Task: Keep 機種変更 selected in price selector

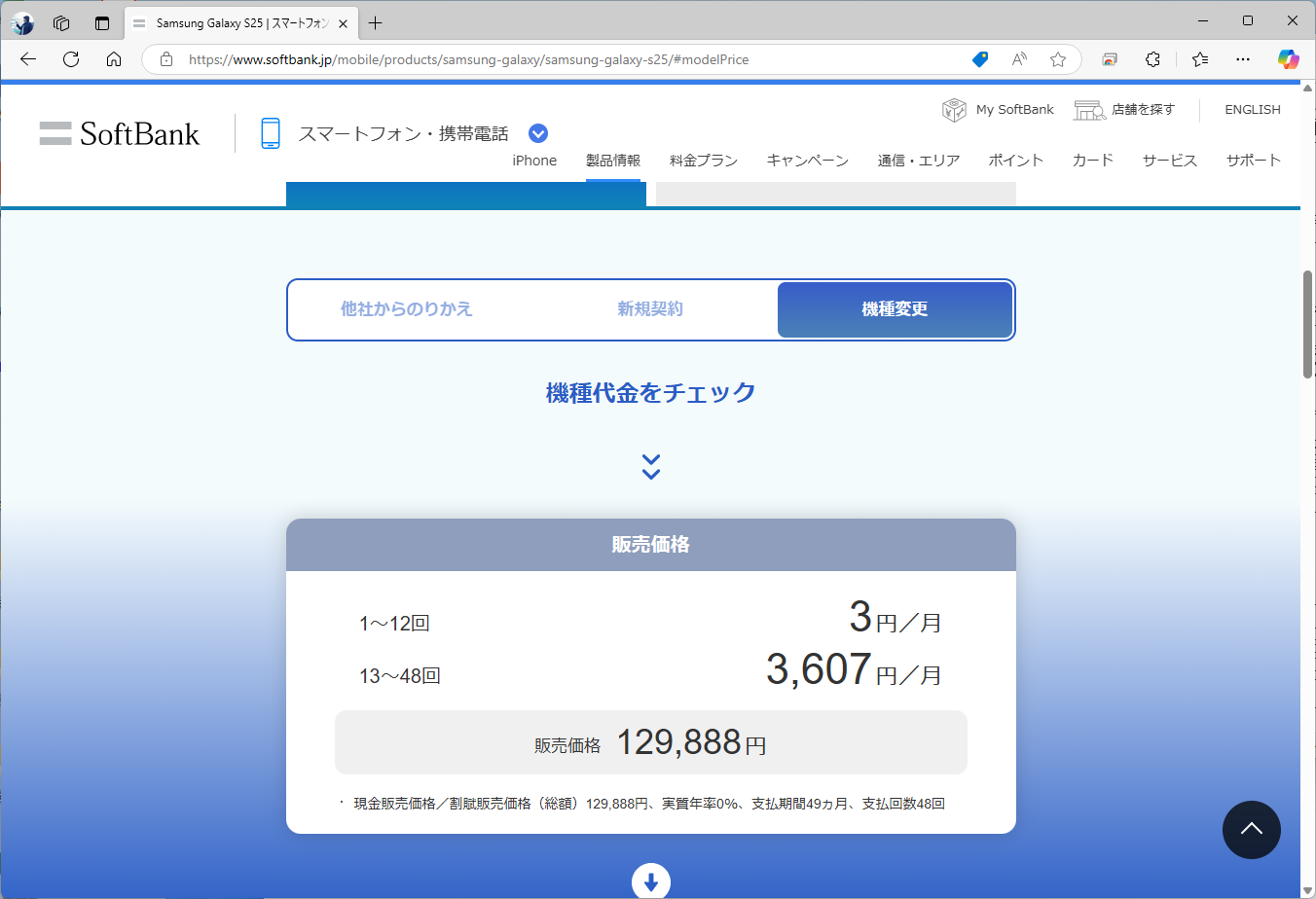Action: 894,308
